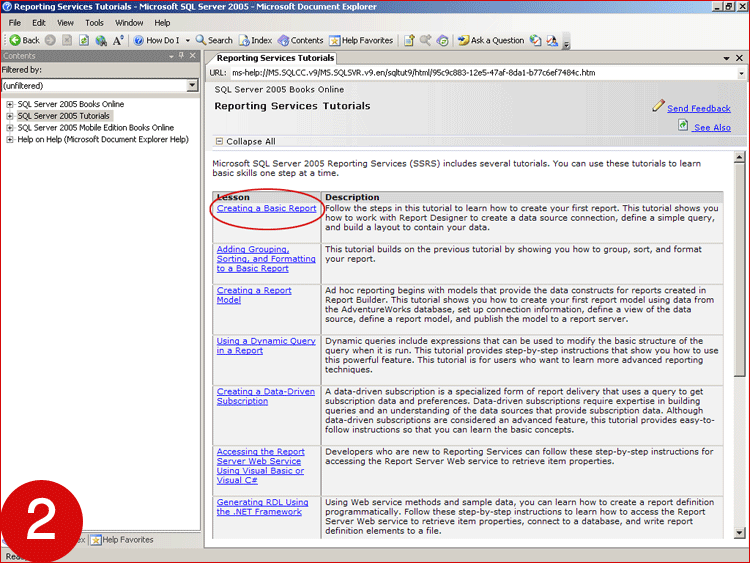Open the View menu
The image size is (750, 563).
(x=66, y=23)
